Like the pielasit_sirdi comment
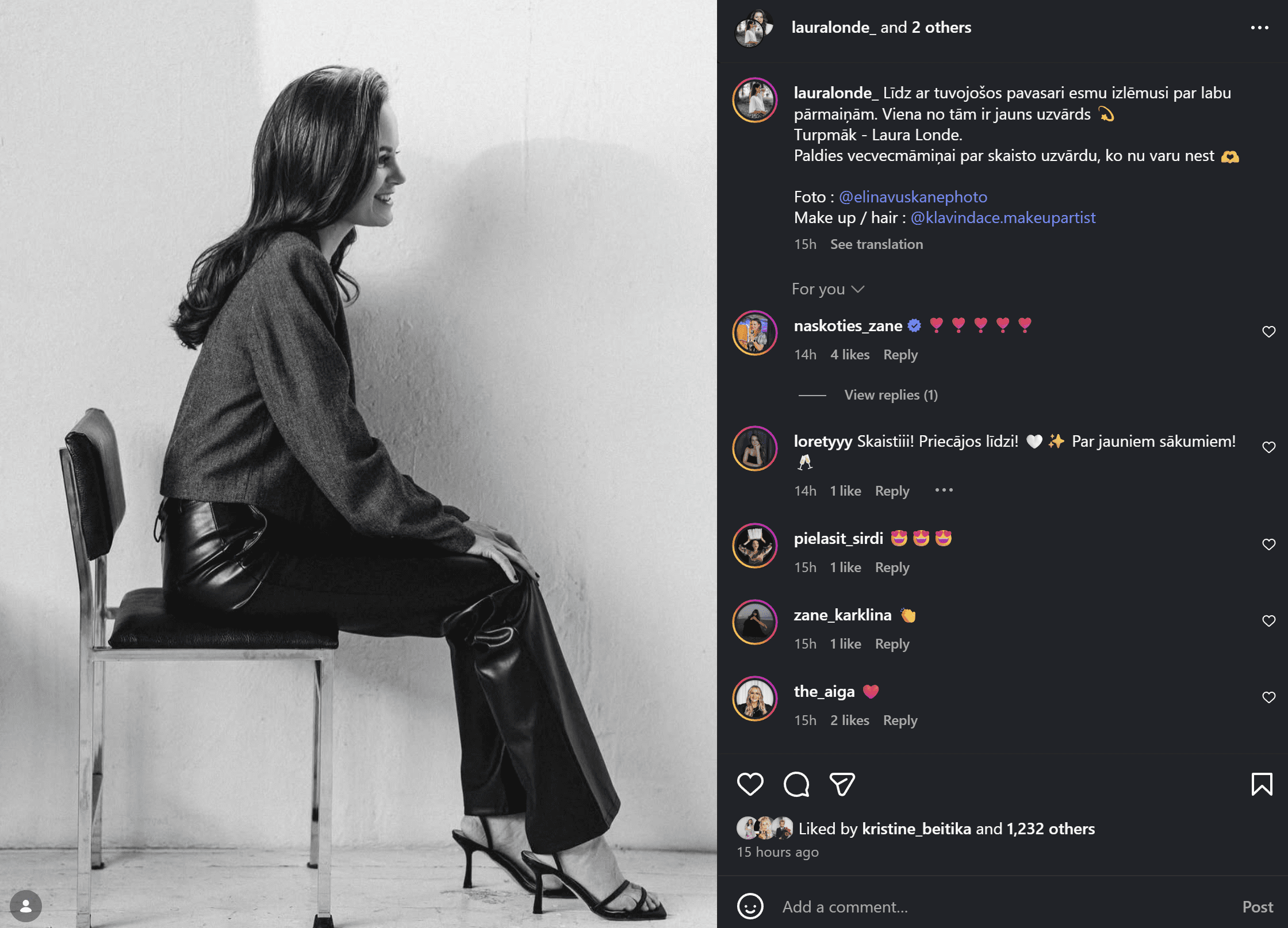 click(1268, 544)
